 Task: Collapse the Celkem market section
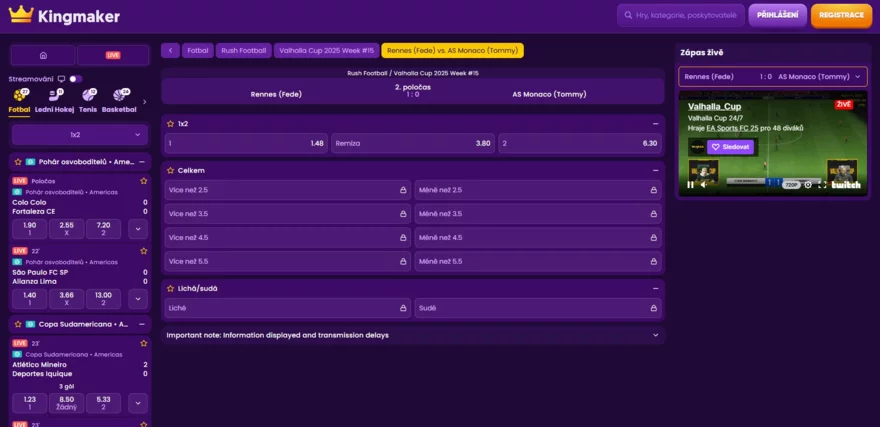(656, 170)
